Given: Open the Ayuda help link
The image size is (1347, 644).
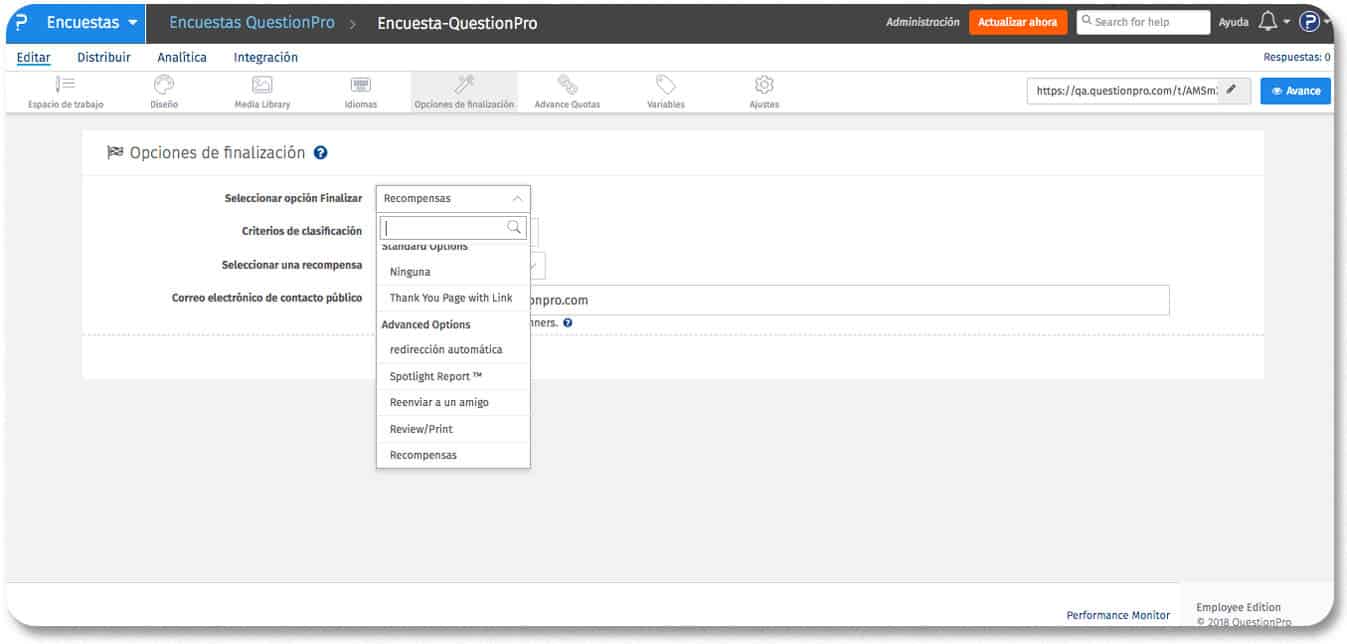Looking at the screenshot, I should coord(1233,22).
